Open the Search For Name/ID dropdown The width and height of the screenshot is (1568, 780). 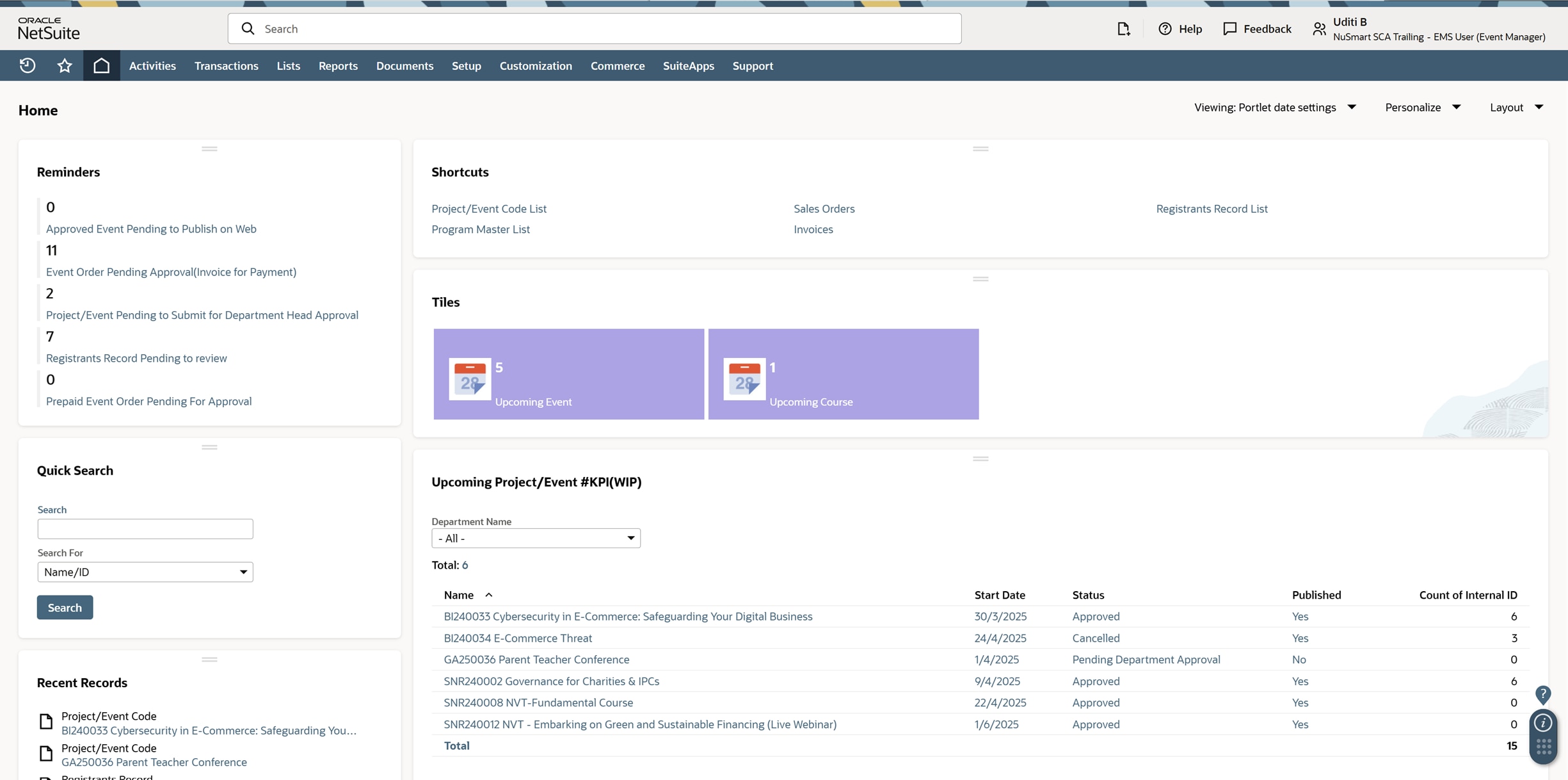[x=145, y=572]
